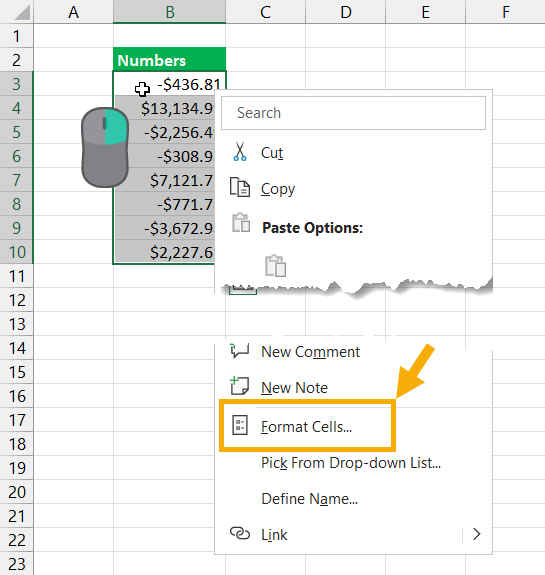
Task: Select row 15 header
Action: tap(17, 372)
